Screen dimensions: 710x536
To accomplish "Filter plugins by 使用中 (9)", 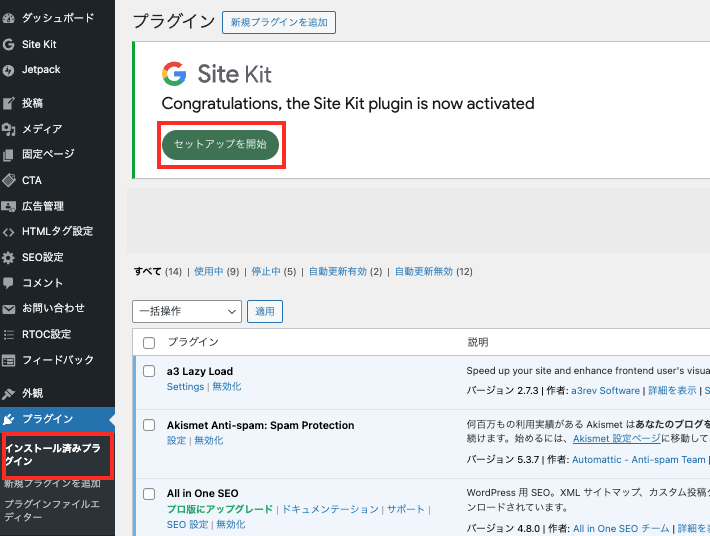I will tap(216, 272).
